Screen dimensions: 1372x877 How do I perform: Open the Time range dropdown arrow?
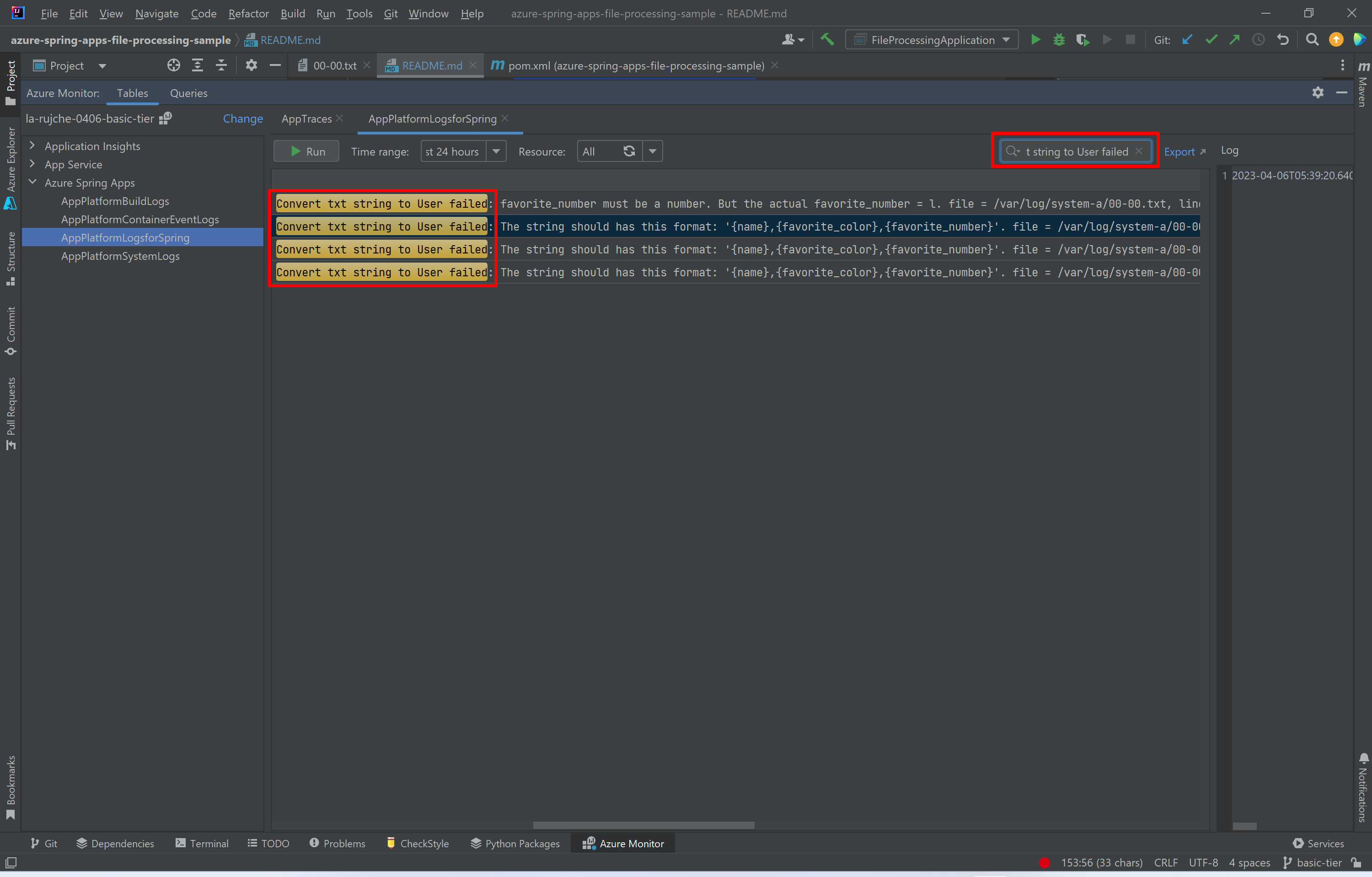496,151
